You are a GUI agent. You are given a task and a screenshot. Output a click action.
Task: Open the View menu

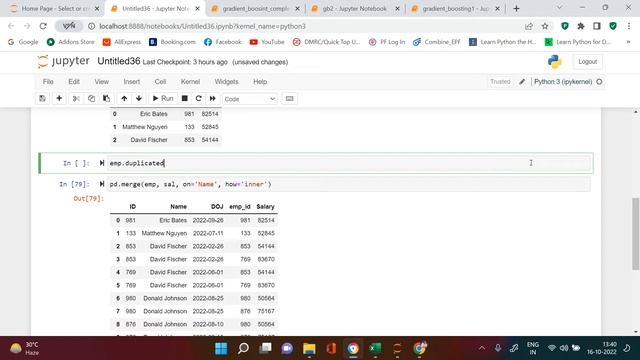click(102, 82)
